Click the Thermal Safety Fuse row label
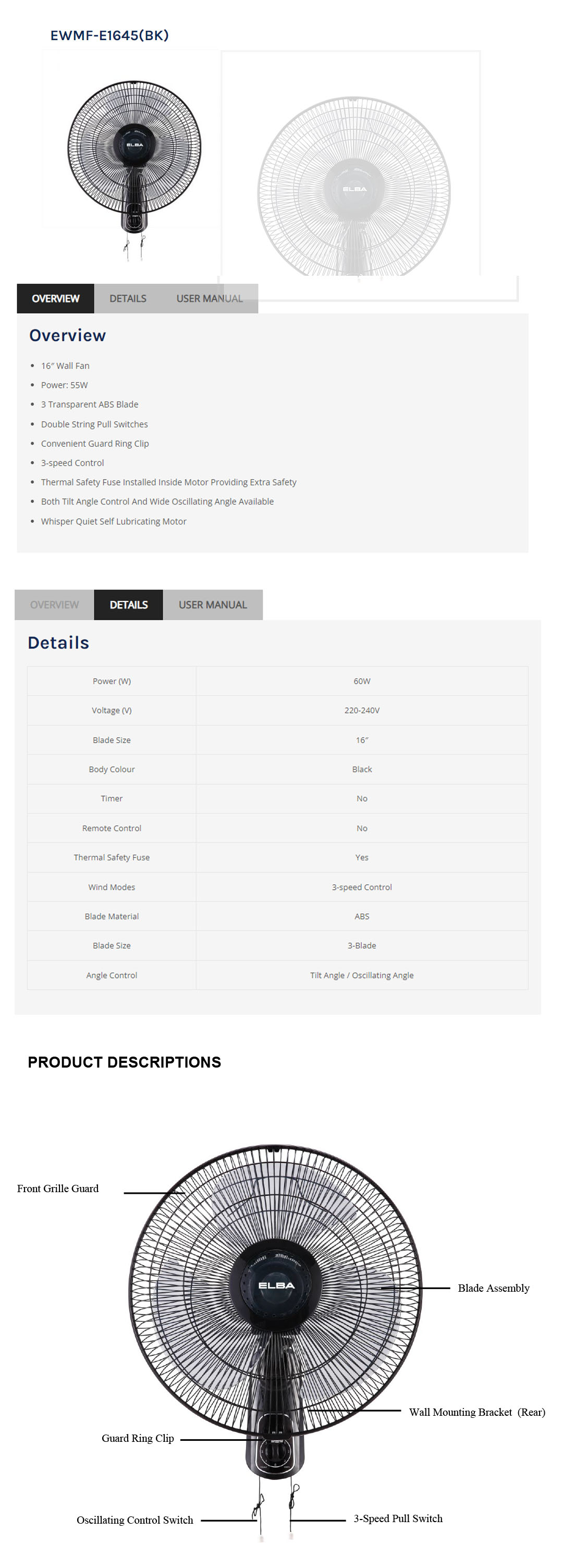The height and width of the screenshot is (1568, 563). click(x=112, y=857)
